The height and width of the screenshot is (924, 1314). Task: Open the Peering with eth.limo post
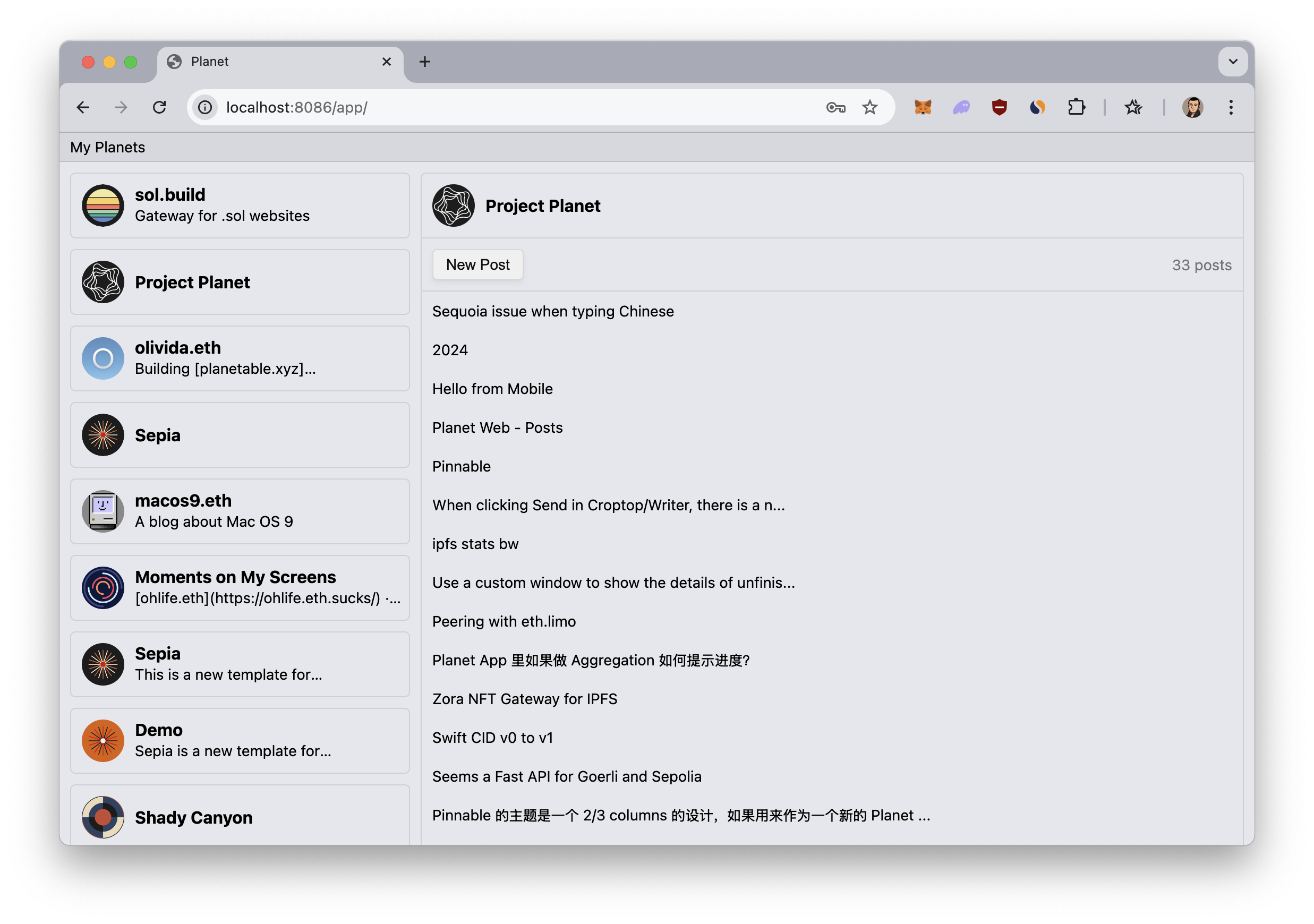[x=504, y=621]
